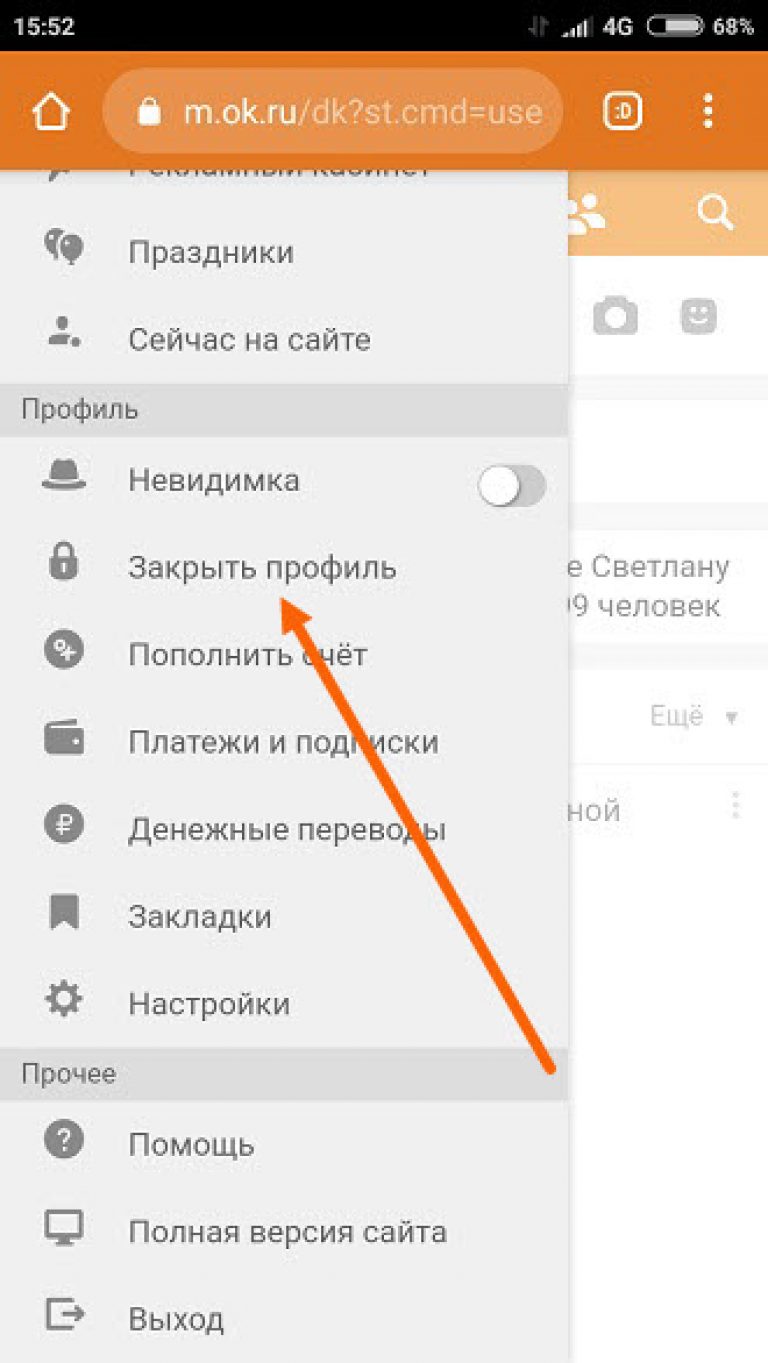768x1363 pixels.
Task: Open the vertical dots post options
Action: (735, 807)
